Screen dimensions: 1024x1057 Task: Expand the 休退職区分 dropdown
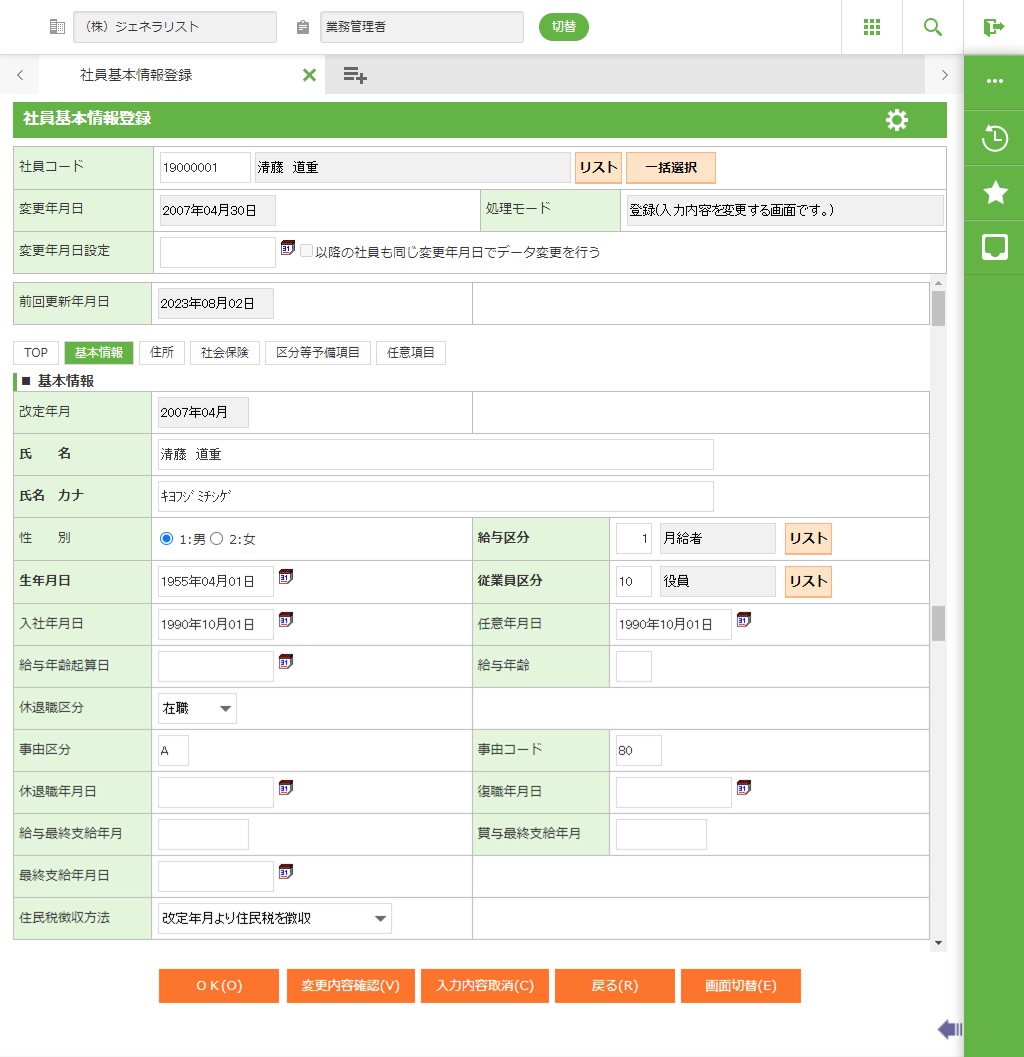pos(197,708)
